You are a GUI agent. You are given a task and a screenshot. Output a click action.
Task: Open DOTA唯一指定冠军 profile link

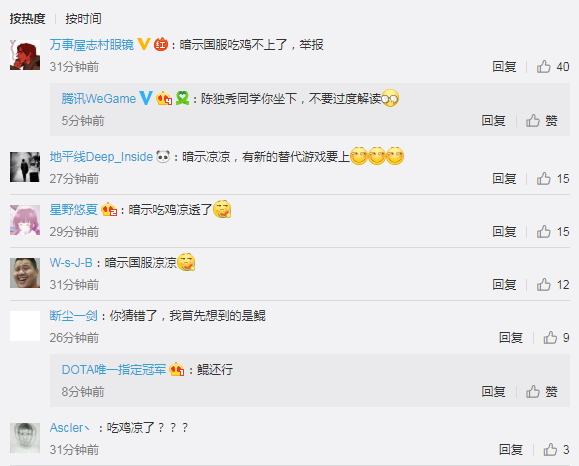click(x=114, y=369)
